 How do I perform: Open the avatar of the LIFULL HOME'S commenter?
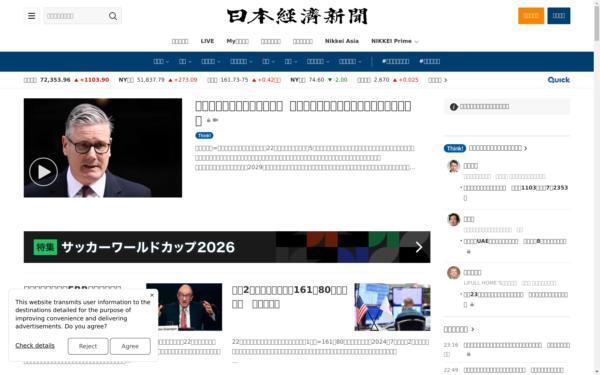coord(453,272)
